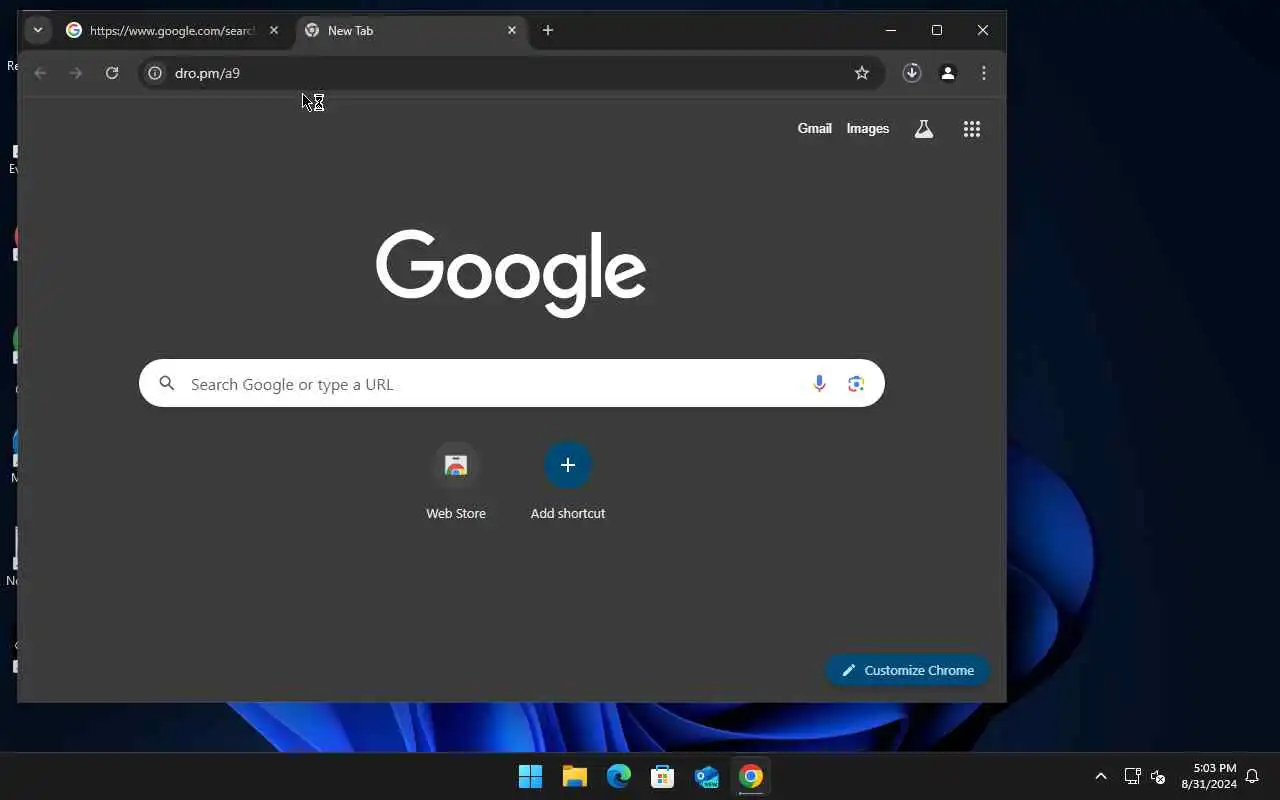Viewport: 1280px width, 800px height.
Task: Open the tab search dropdown arrow
Action: coord(38,30)
